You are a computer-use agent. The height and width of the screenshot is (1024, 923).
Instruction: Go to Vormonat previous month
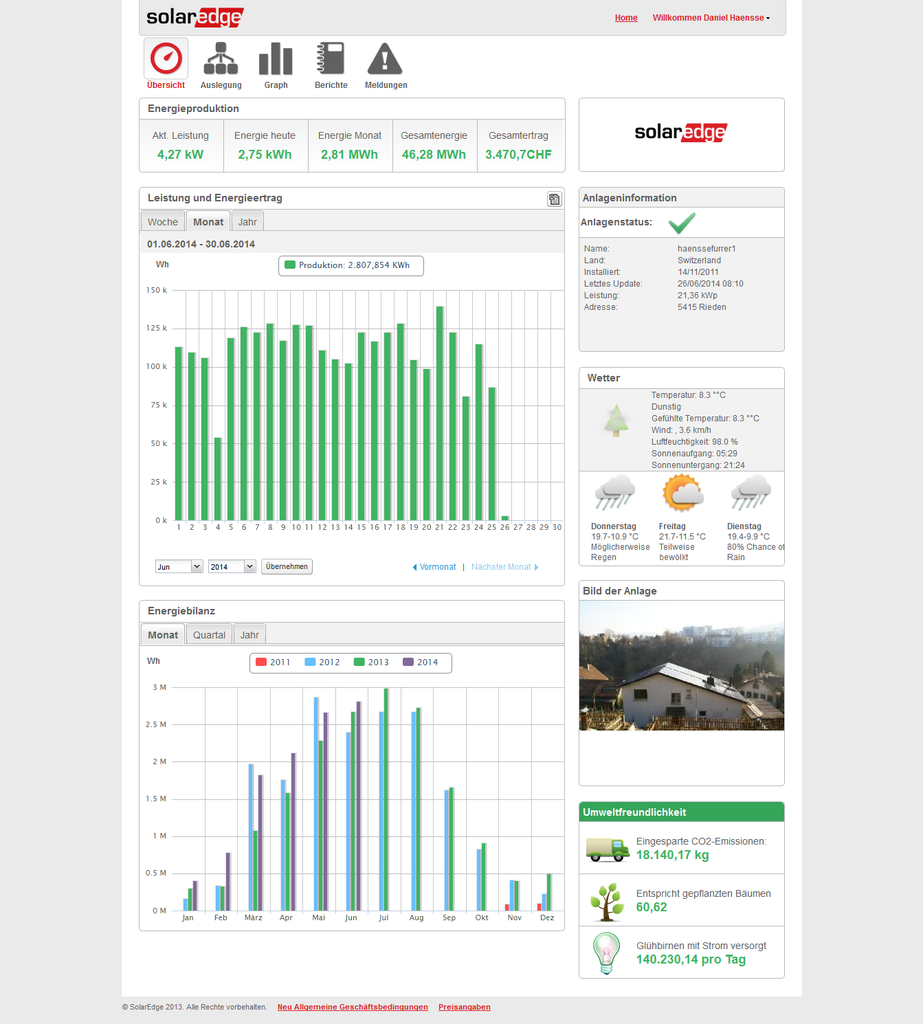[434, 567]
